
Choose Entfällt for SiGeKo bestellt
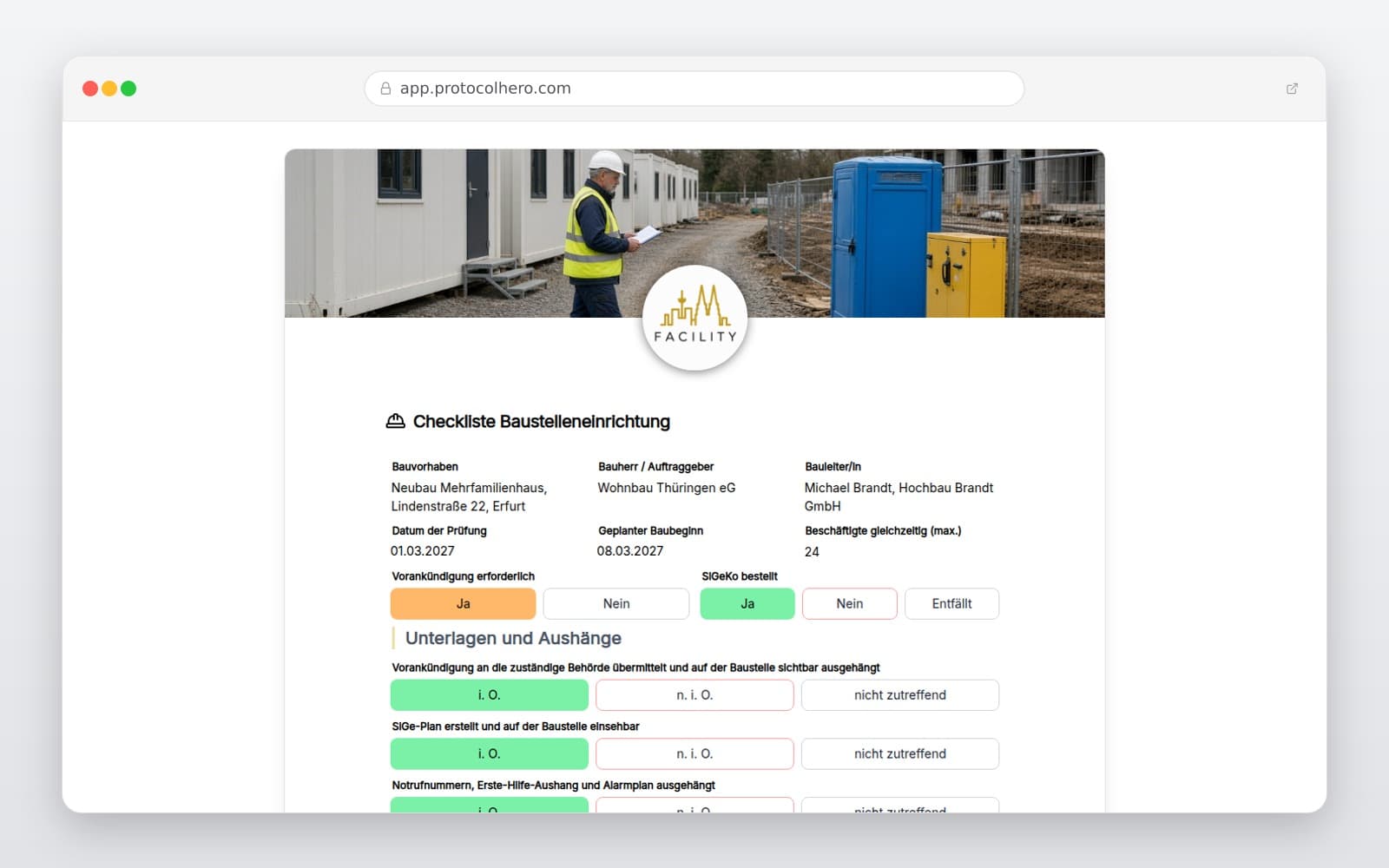(x=951, y=603)
